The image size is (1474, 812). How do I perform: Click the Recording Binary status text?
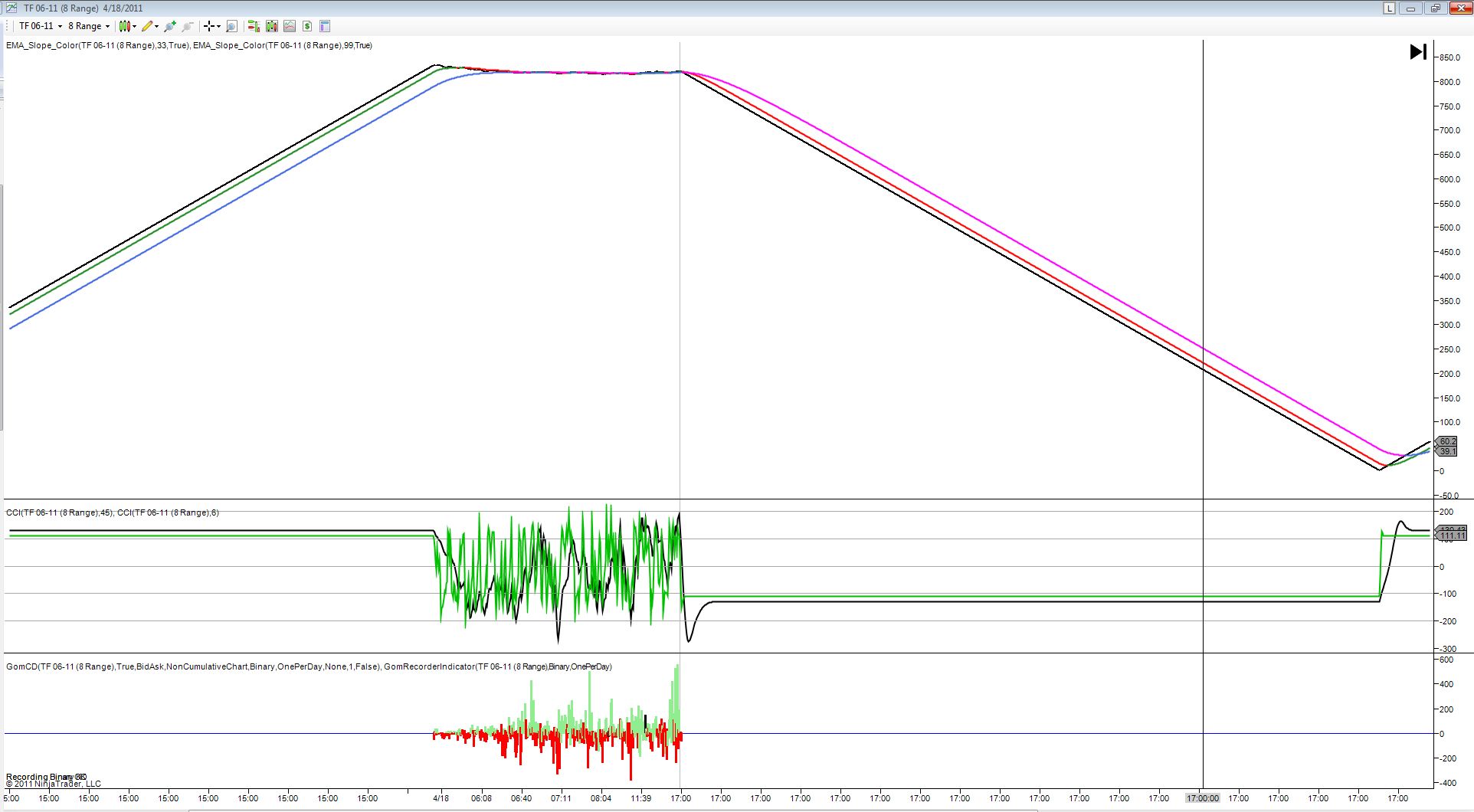coord(46,777)
